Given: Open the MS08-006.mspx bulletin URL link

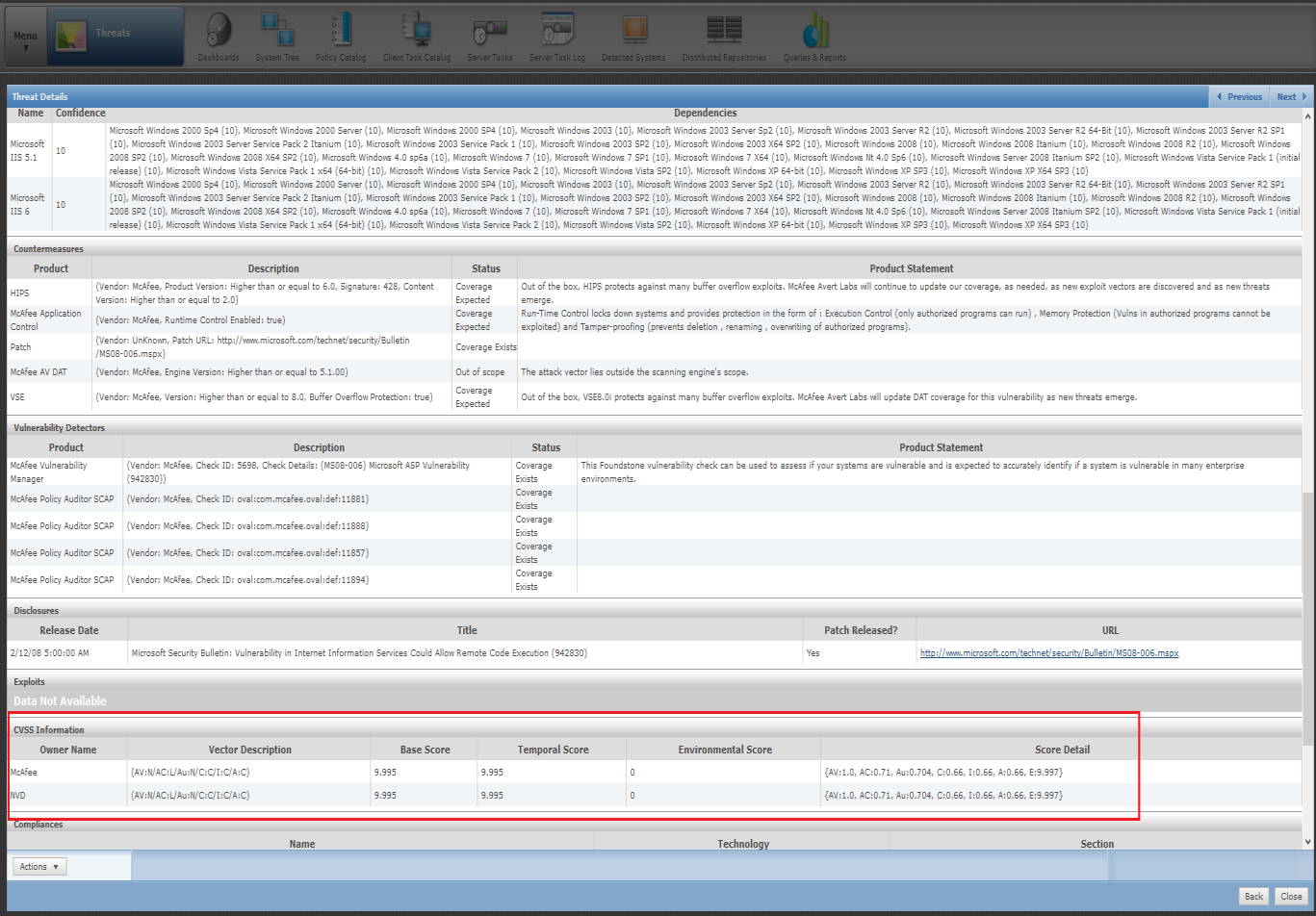Looking at the screenshot, I should click(x=1049, y=653).
